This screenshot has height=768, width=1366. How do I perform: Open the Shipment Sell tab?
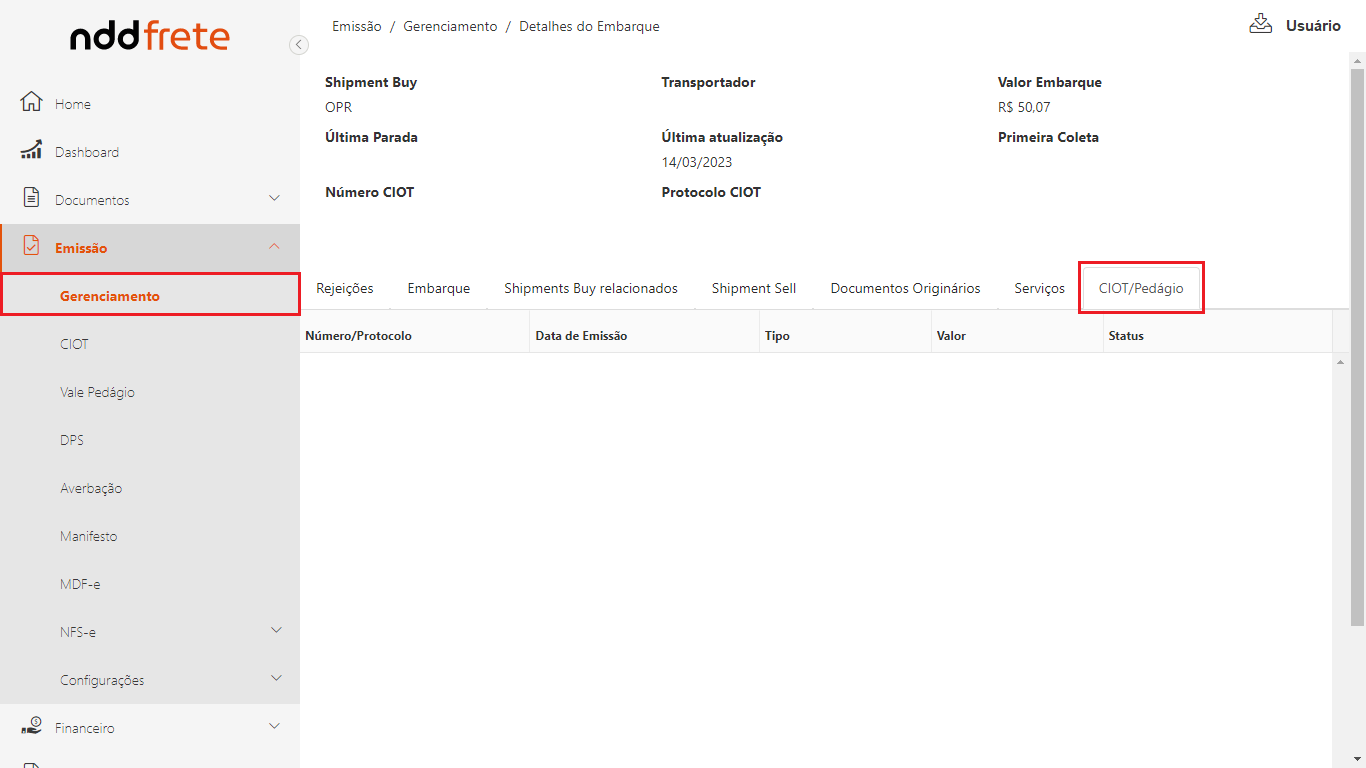click(x=753, y=288)
